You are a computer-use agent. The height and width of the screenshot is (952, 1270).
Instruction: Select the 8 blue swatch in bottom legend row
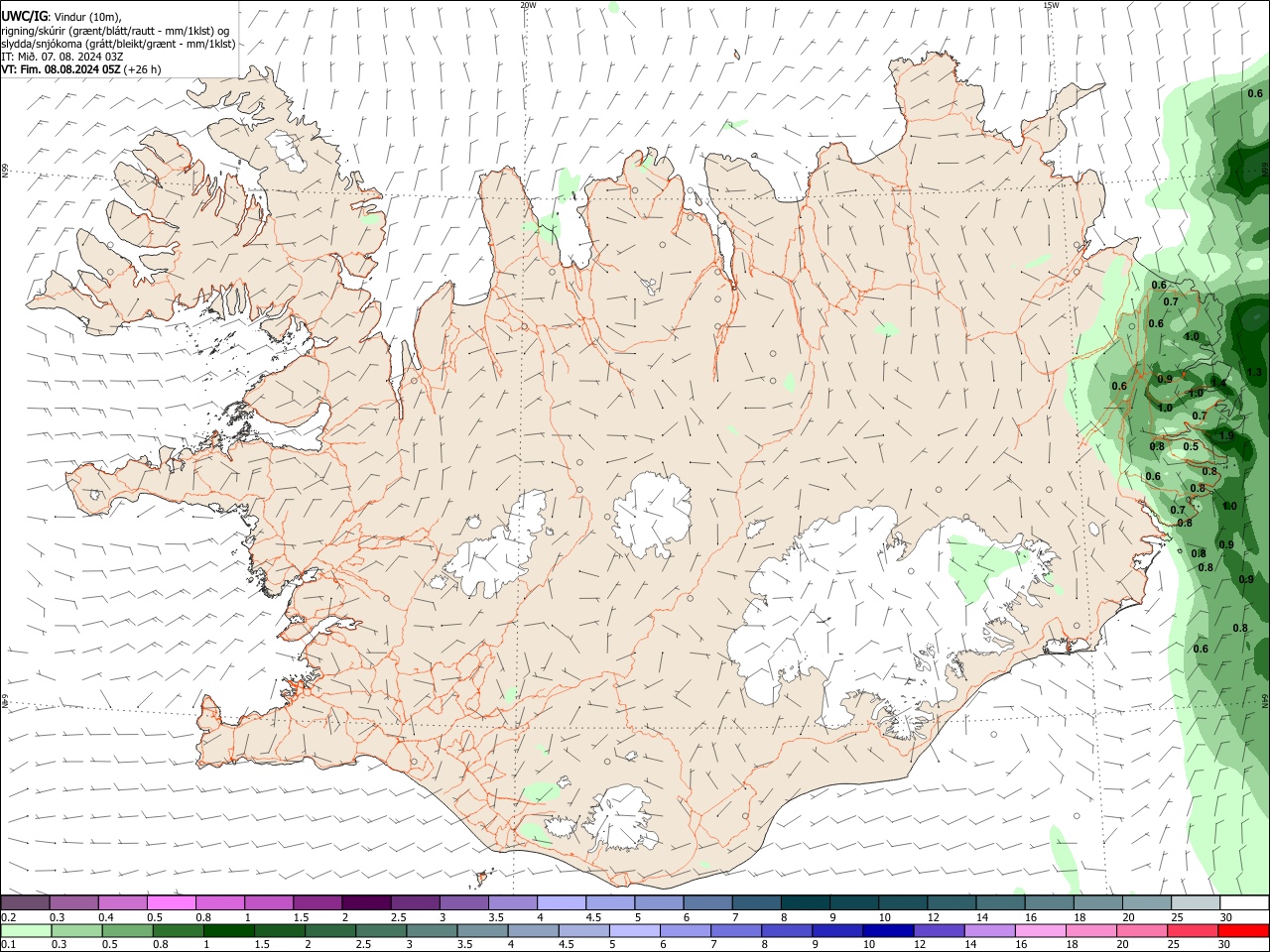pyautogui.click(x=787, y=931)
